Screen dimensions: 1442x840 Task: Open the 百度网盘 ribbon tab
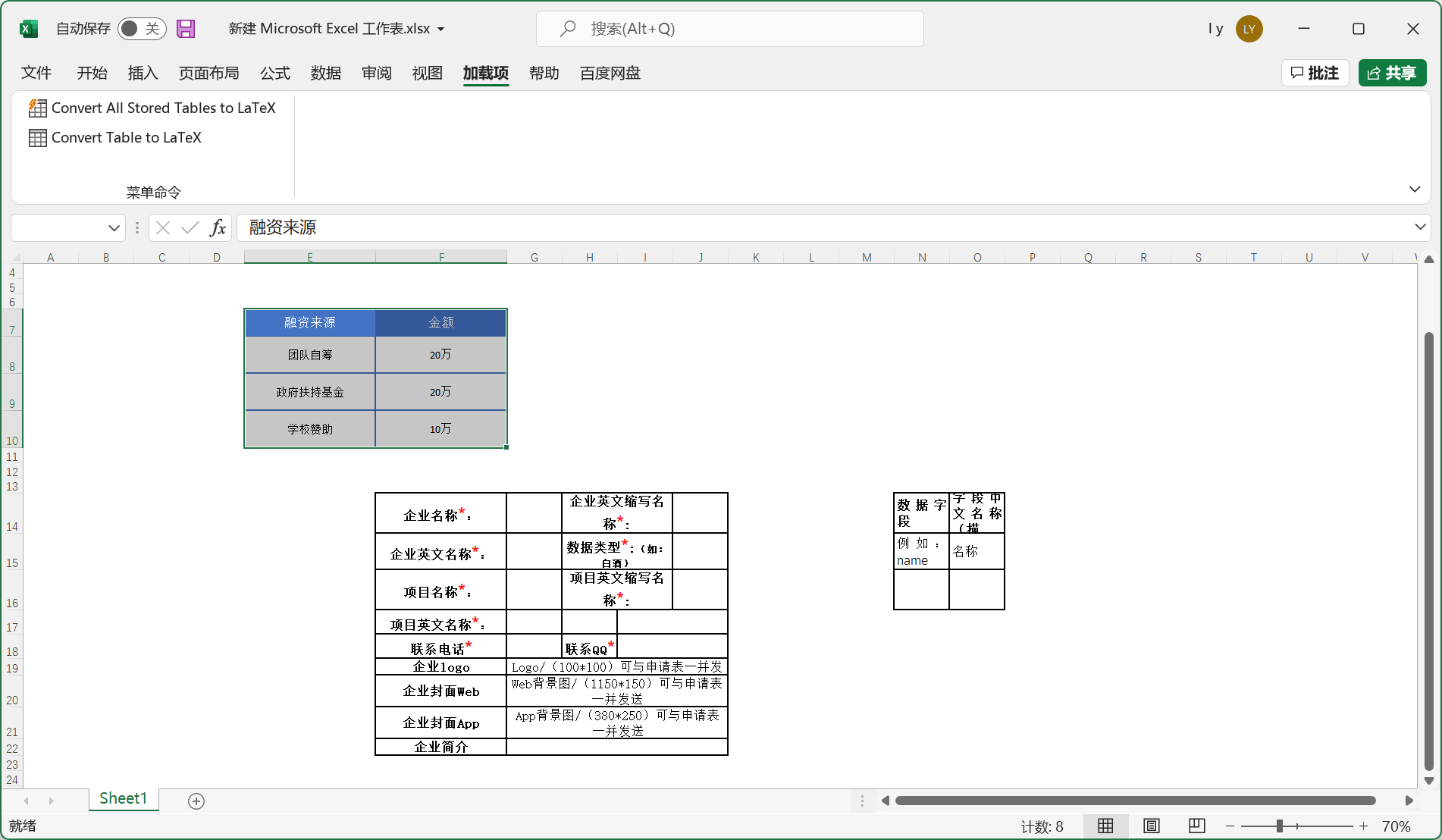point(610,73)
